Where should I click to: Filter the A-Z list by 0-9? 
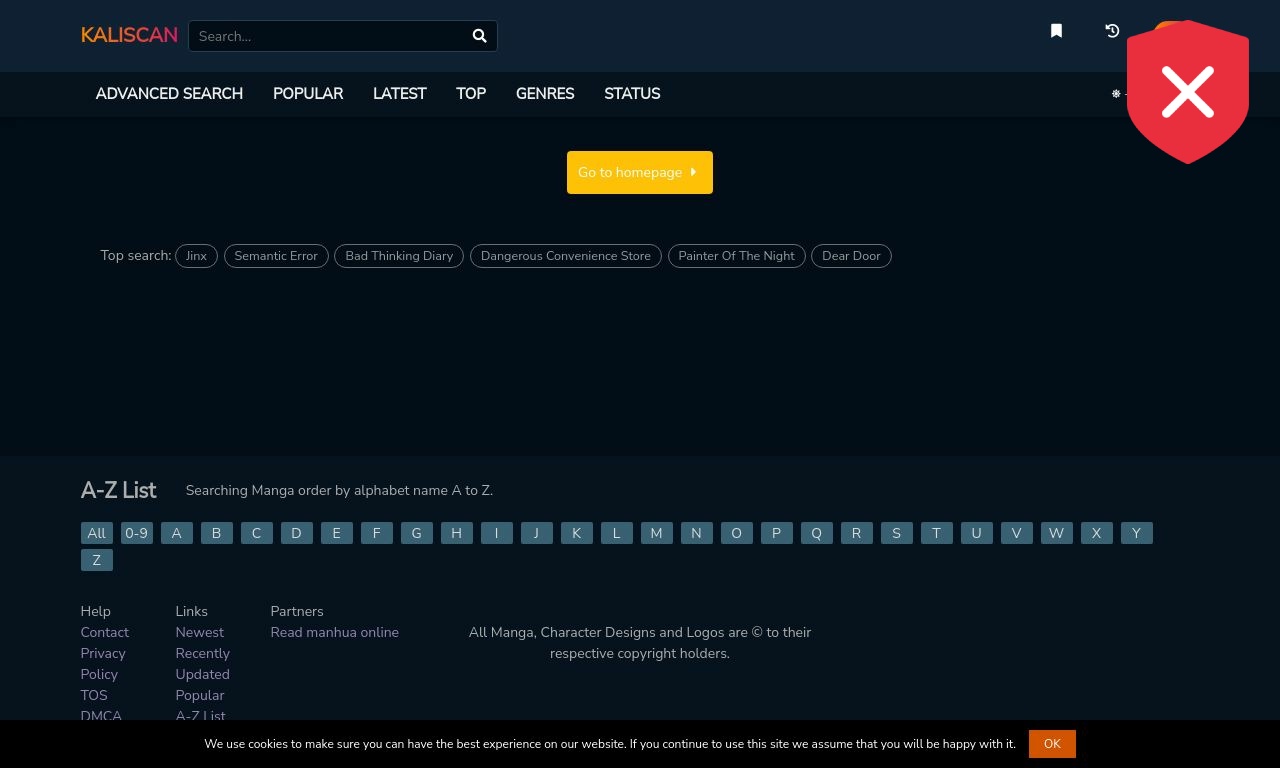136,533
